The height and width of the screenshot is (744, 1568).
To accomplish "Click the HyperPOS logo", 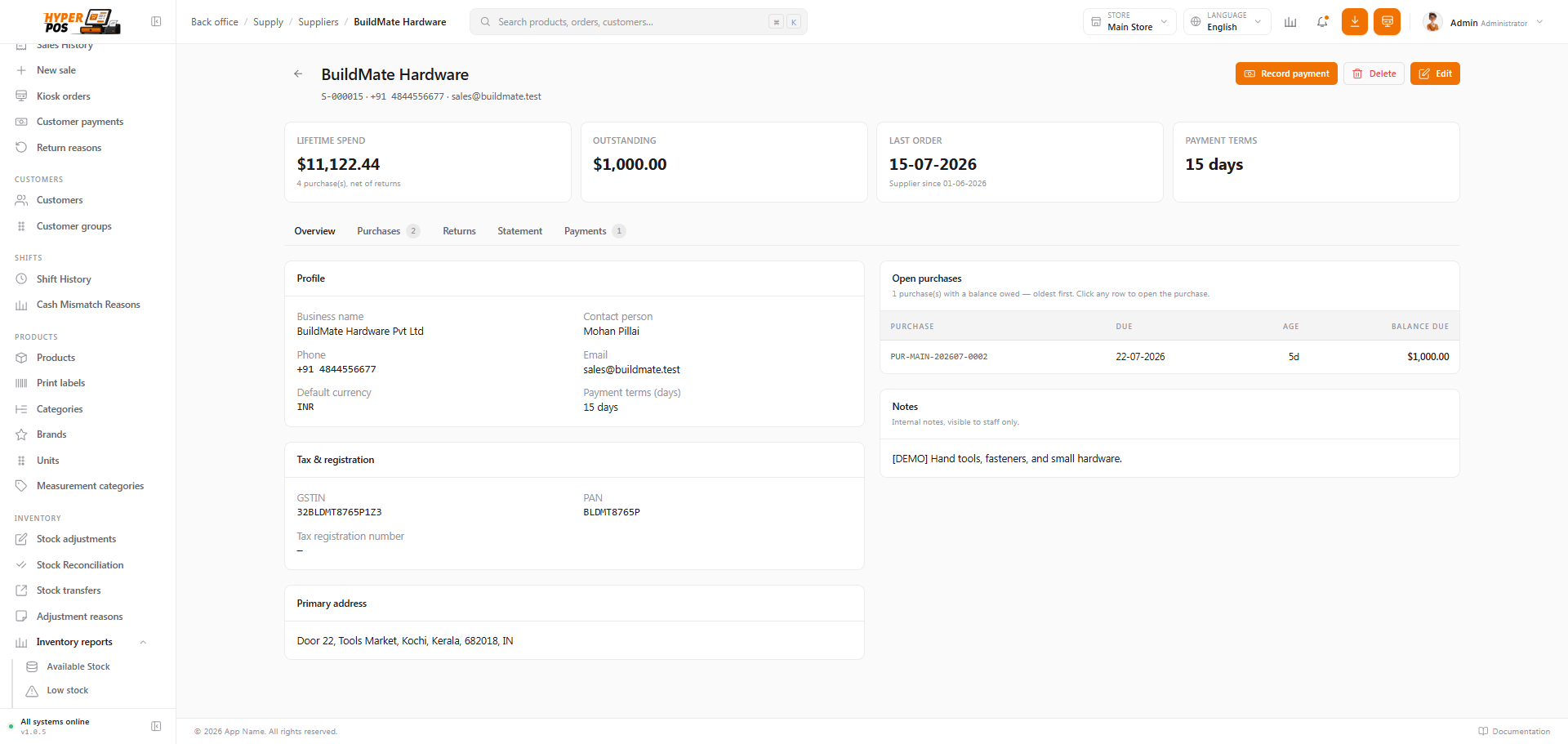I will (82, 22).
